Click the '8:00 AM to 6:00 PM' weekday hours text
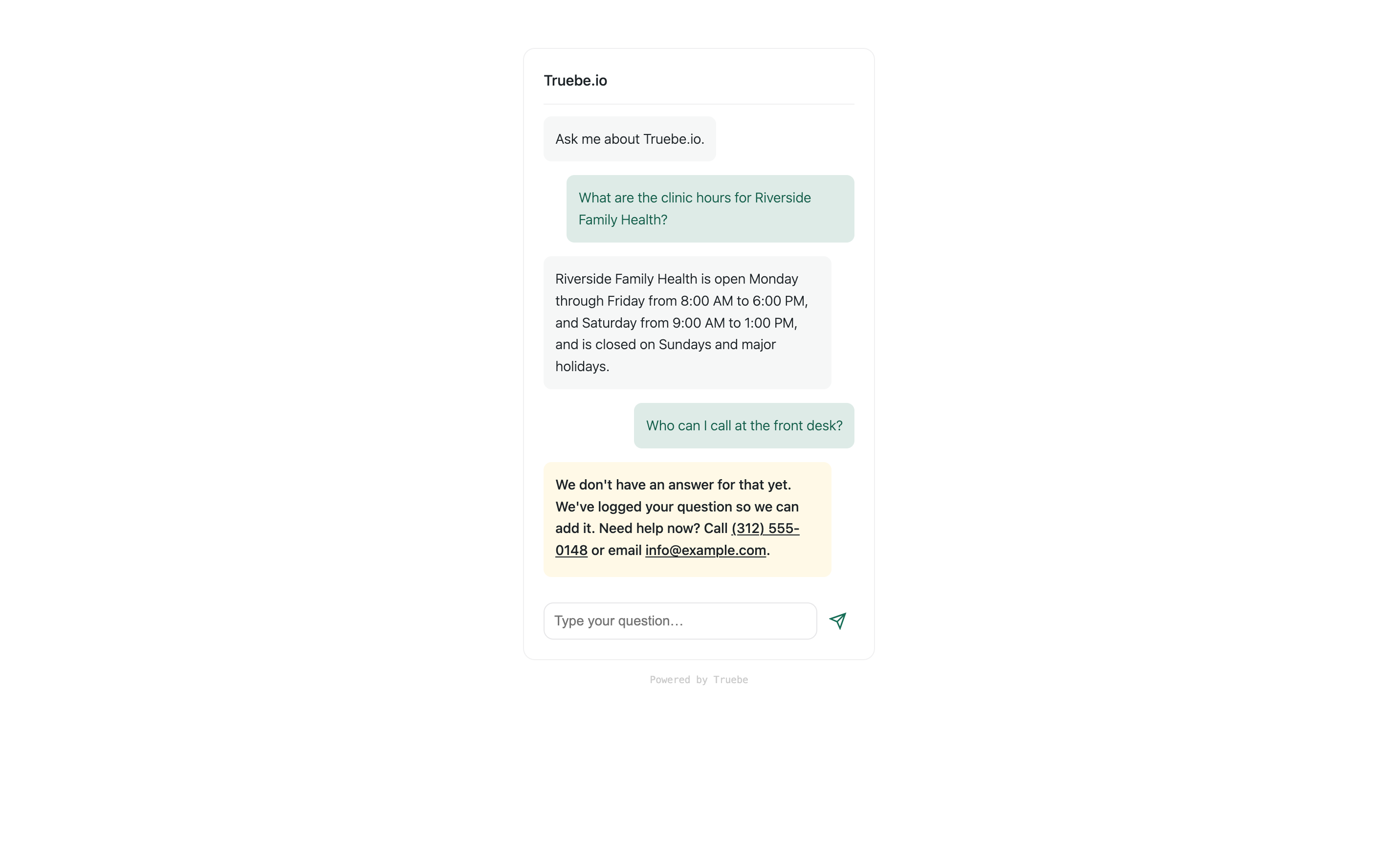The image size is (1400, 844). click(x=742, y=301)
